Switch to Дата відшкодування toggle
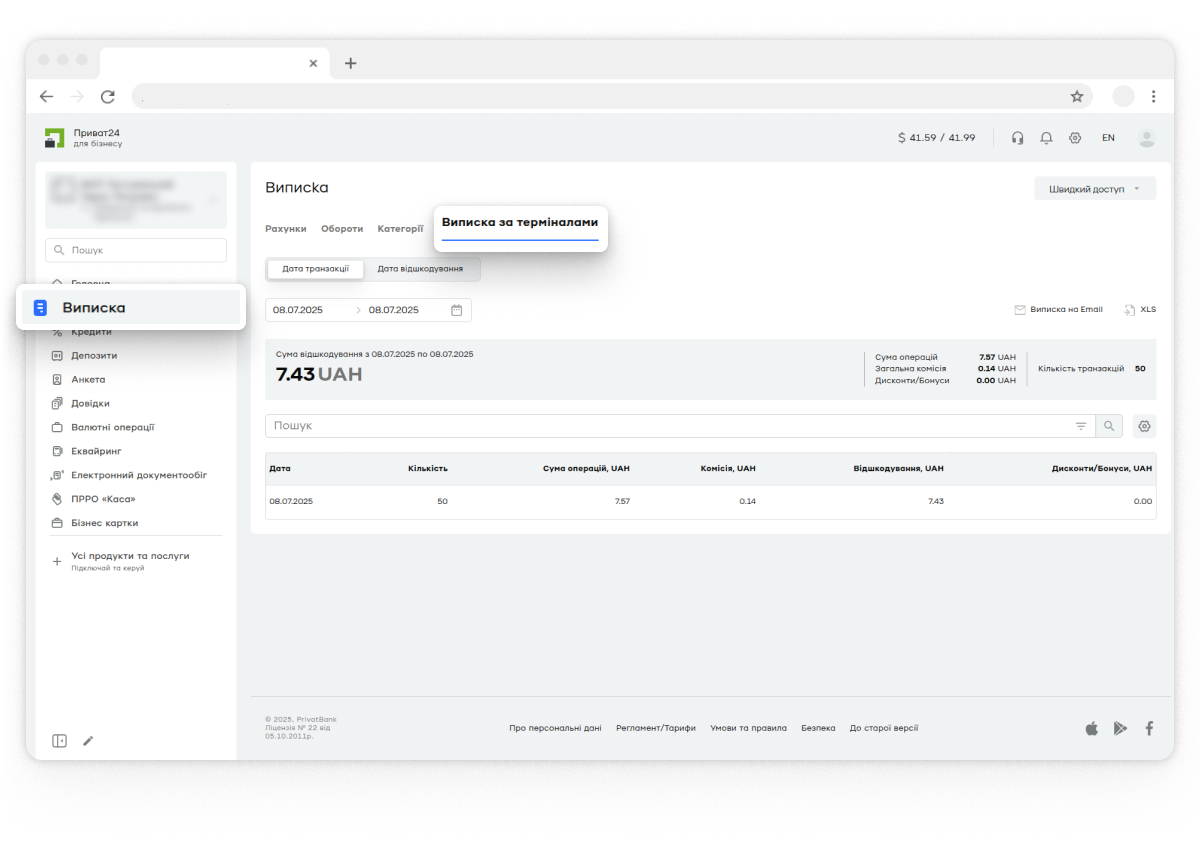The height and width of the screenshot is (860, 1200). tap(420, 269)
